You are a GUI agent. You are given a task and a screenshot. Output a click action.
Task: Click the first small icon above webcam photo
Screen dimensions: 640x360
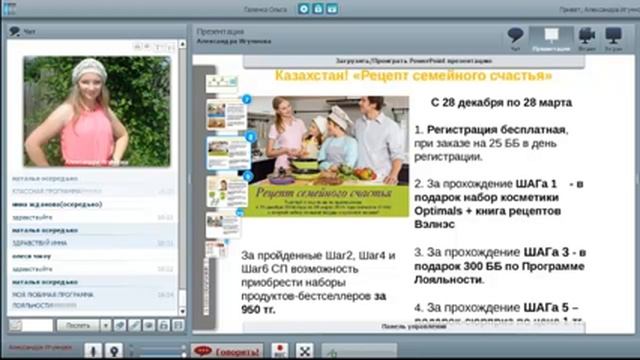tap(138, 47)
